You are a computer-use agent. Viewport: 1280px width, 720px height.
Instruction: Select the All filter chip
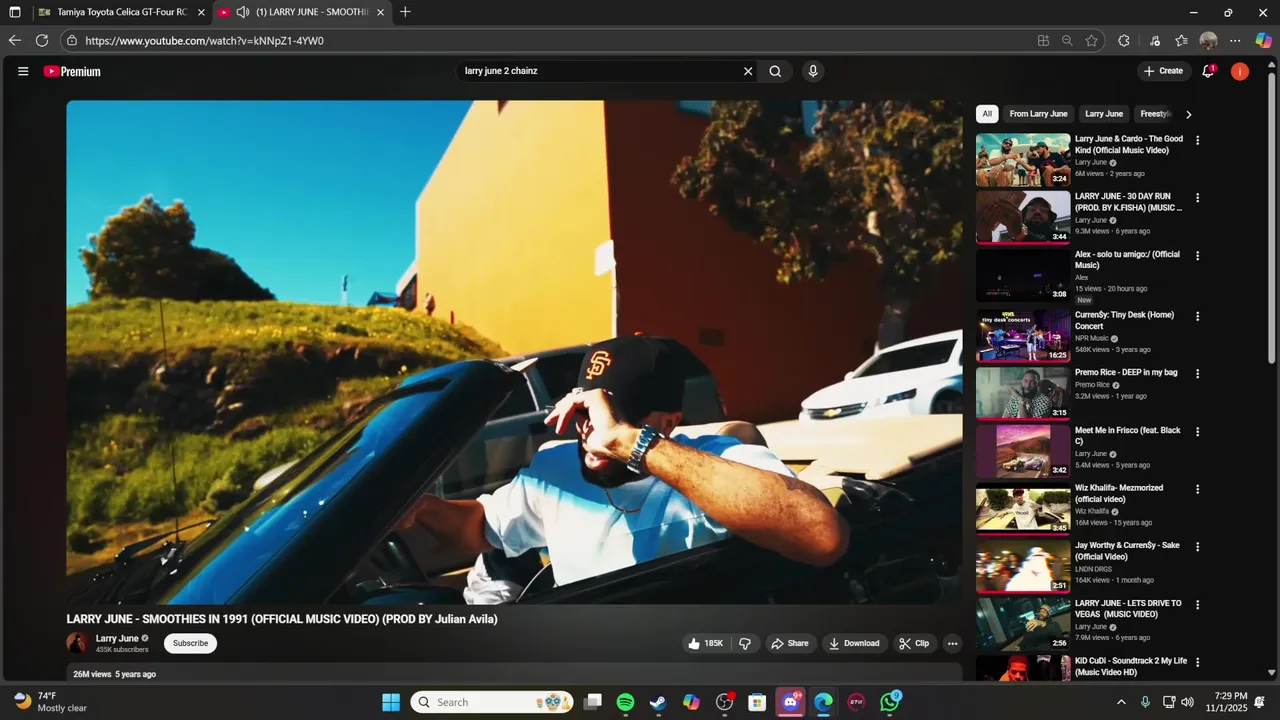point(987,114)
